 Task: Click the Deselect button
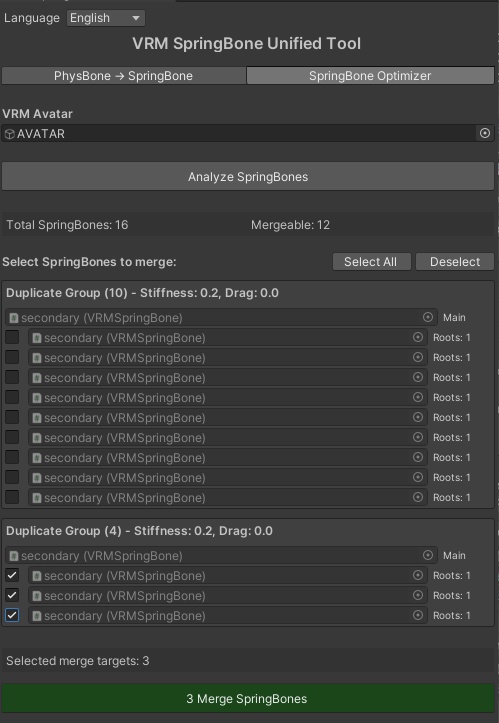455,262
